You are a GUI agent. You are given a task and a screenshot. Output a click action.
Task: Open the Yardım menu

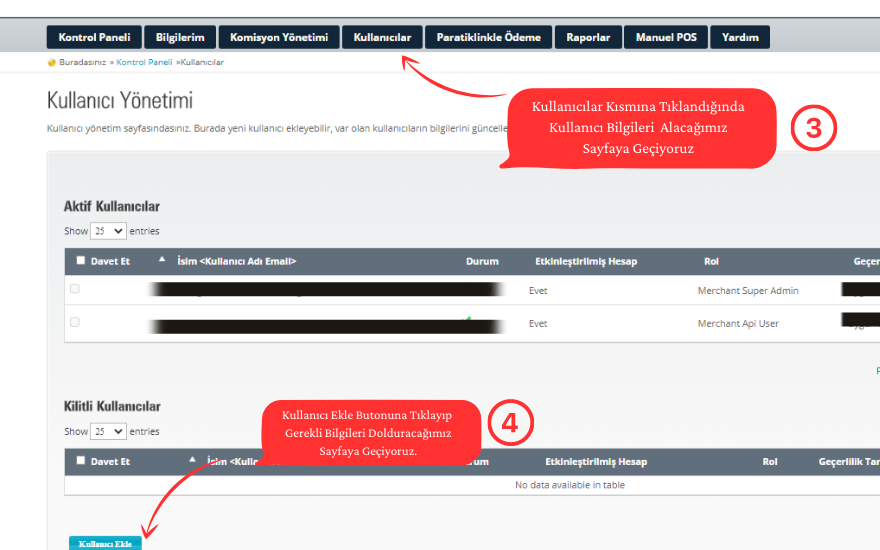(x=740, y=38)
